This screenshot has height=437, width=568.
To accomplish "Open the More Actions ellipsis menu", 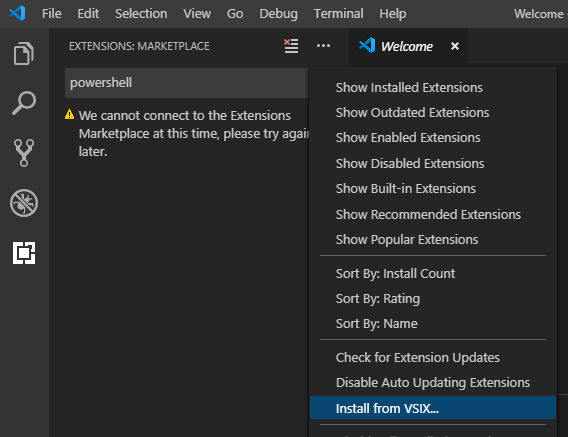I will (x=323, y=46).
